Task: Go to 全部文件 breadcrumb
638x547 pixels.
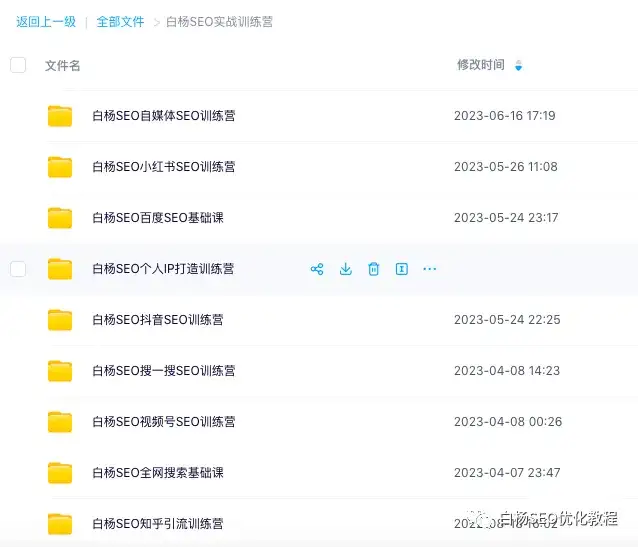Action: click(120, 22)
